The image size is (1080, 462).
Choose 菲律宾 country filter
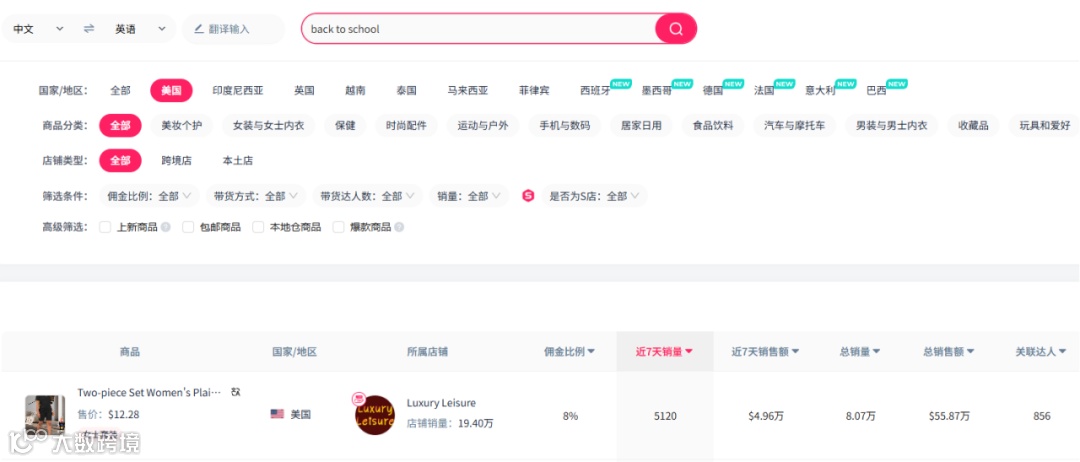(x=534, y=91)
